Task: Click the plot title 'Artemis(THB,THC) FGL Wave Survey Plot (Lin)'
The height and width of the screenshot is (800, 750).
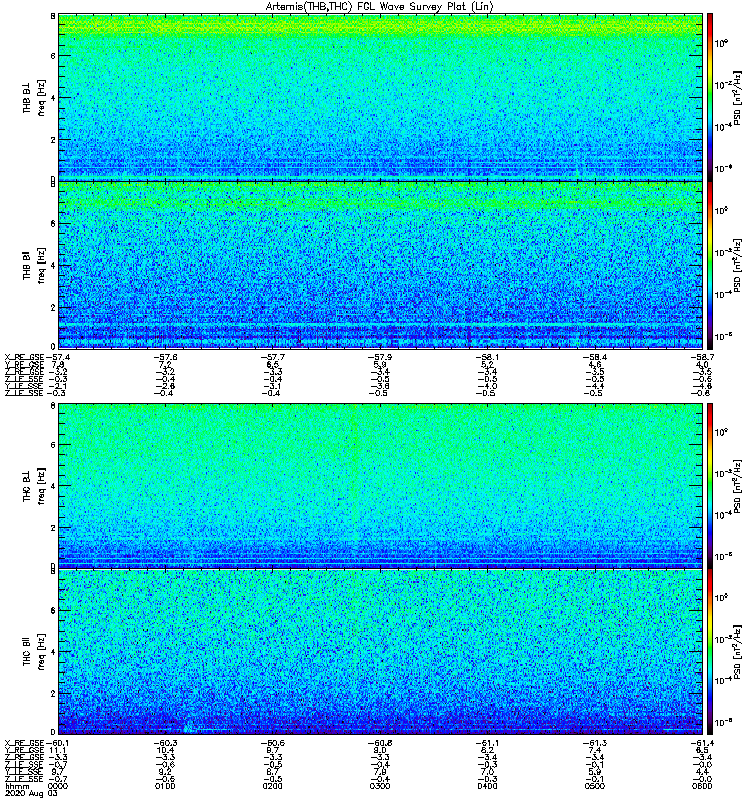Action: click(379, 6)
